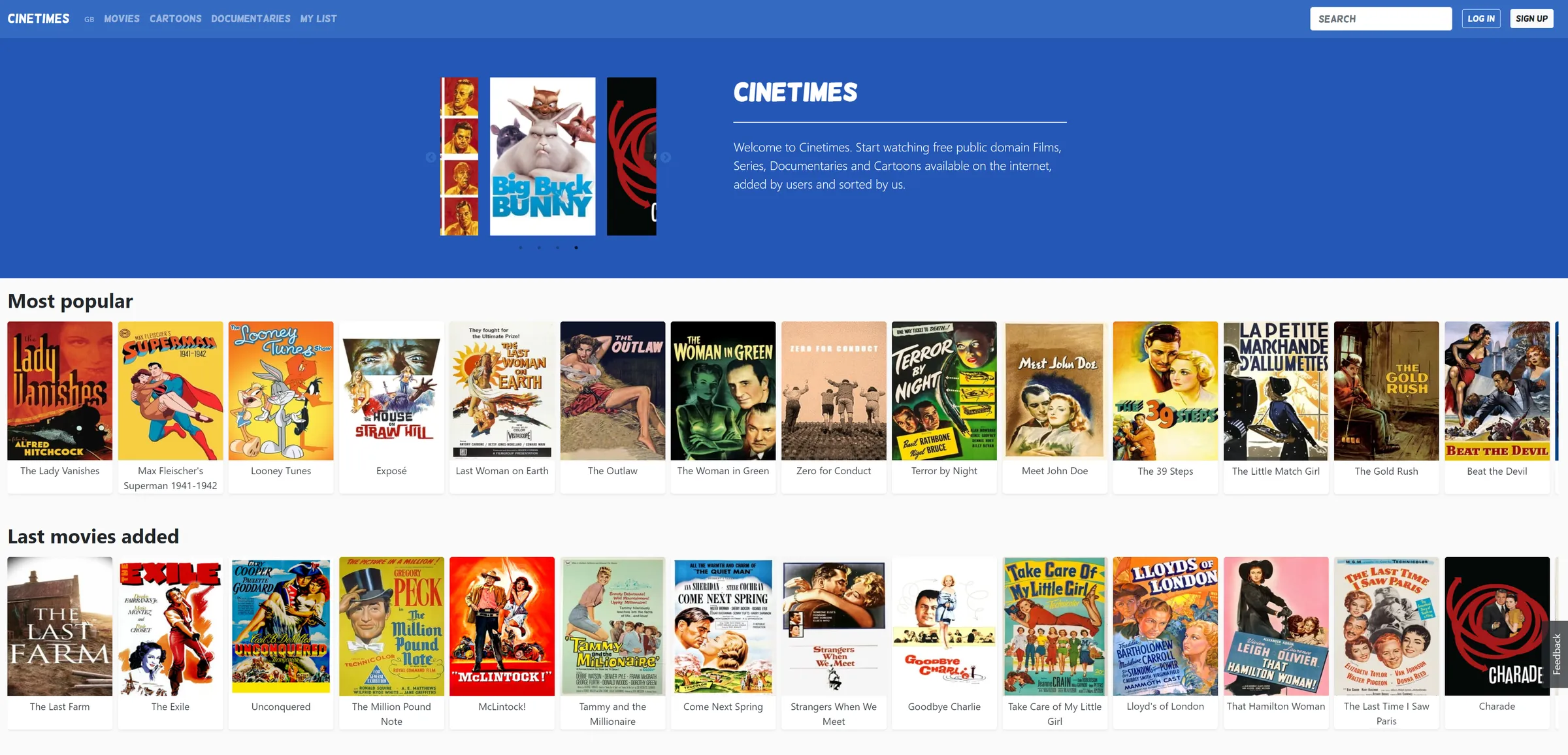Select the first carousel dot indicator
The width and height of the screenshot is (1568, 755).
pos(521,248)
